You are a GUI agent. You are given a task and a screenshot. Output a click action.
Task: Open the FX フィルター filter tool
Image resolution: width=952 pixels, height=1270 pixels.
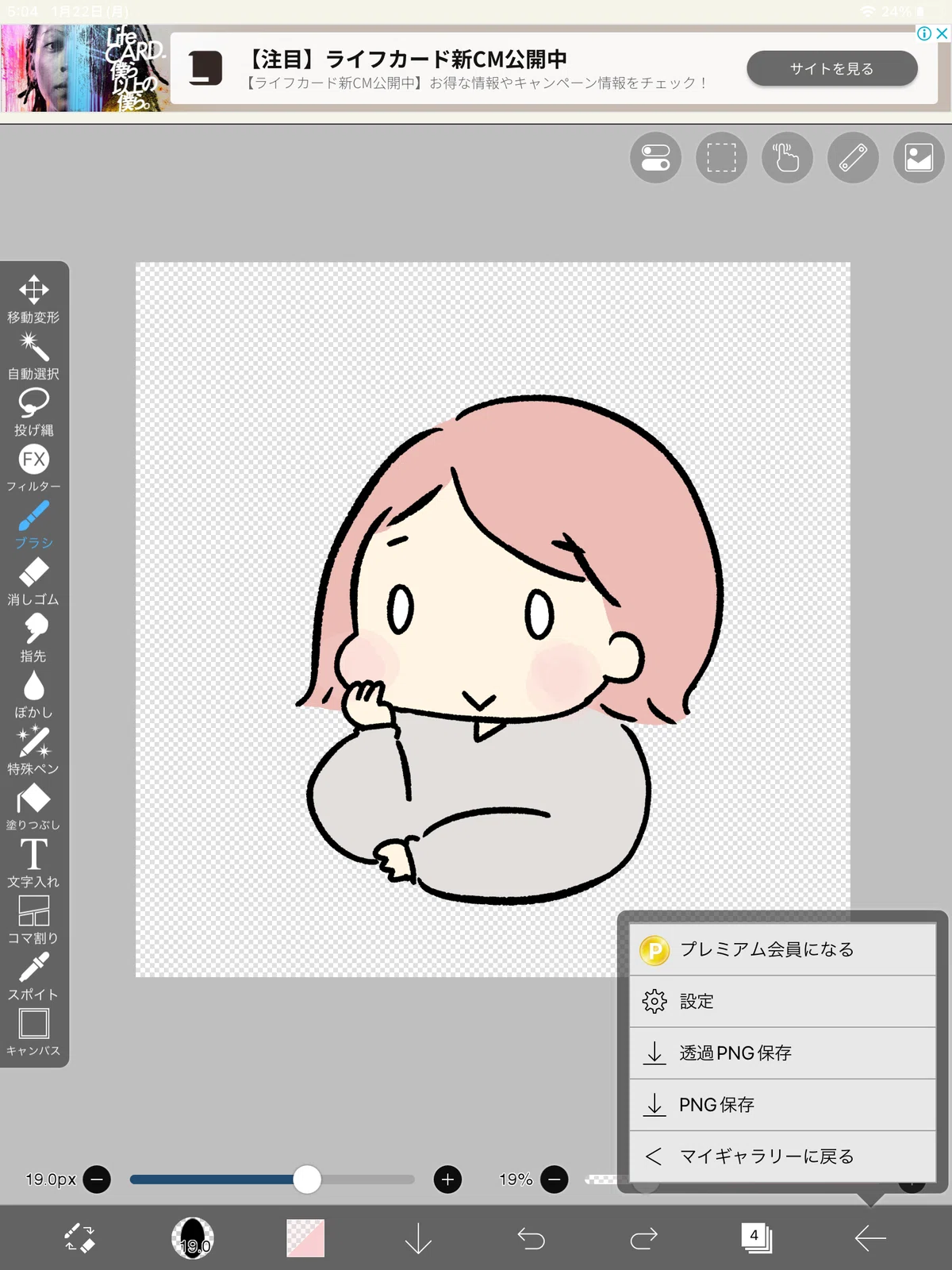coord(33,468)
